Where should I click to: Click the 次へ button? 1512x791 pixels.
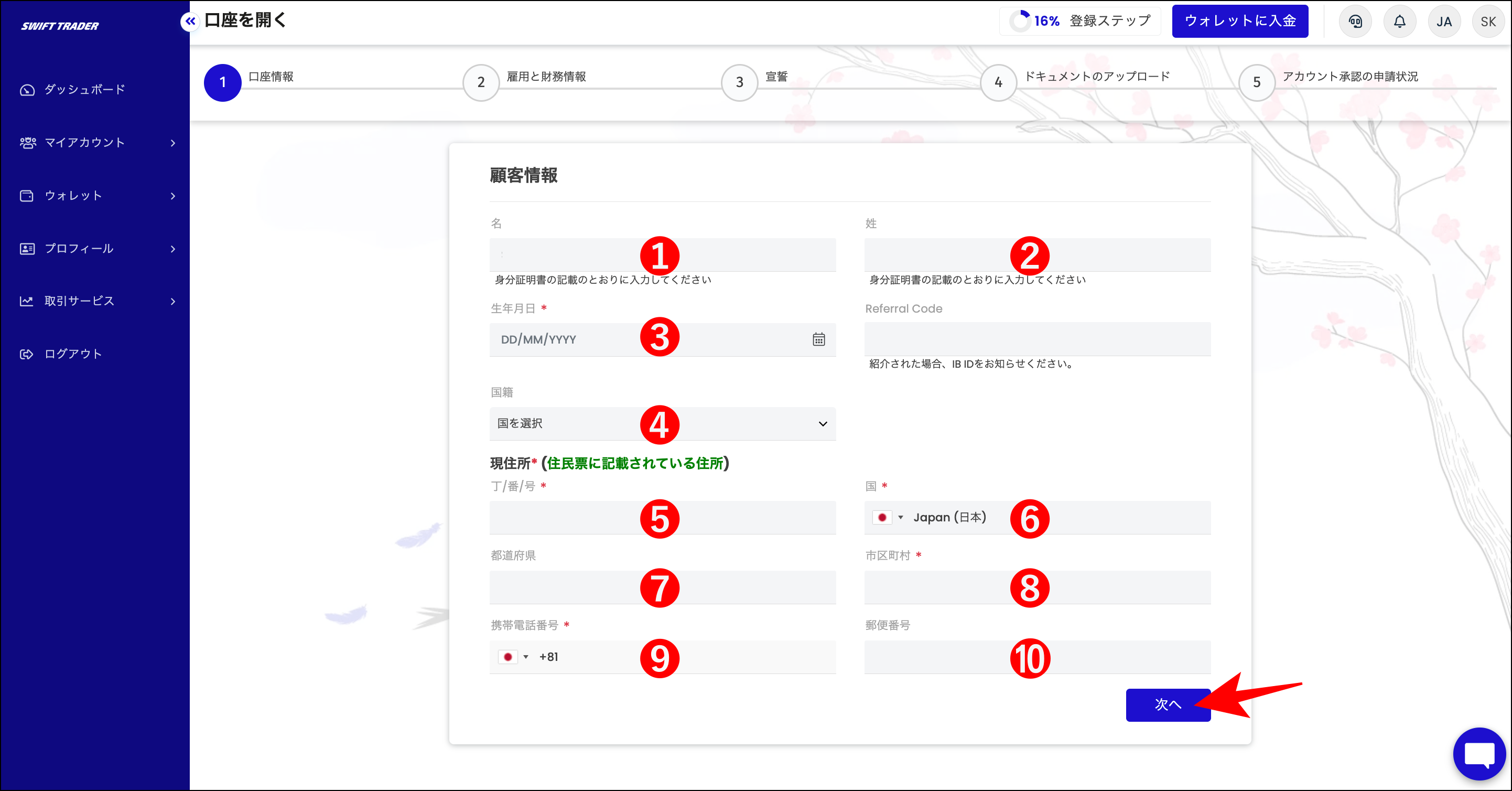pyautogui.click(x=1167, y=704)
